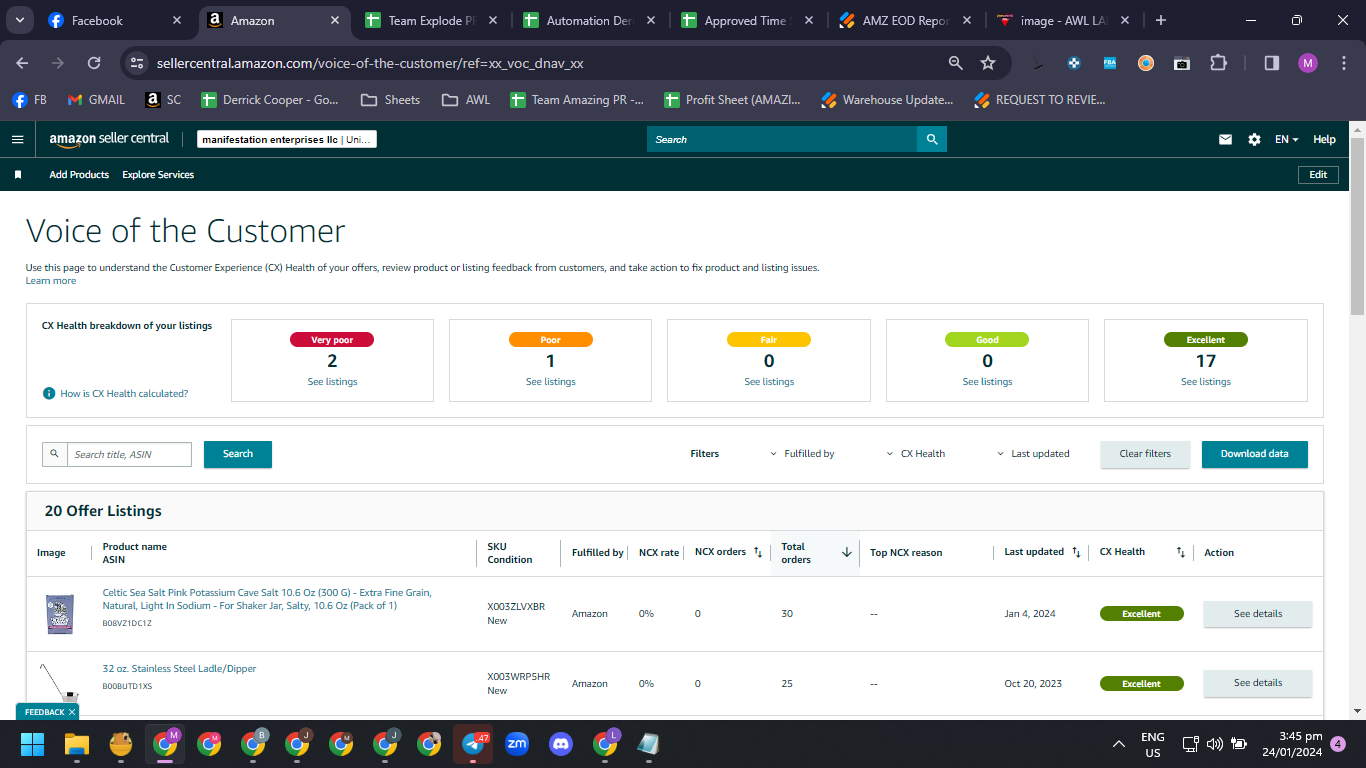Switch to the Team Explode PR browser tab
Viewport: 1366px width, 768px height.
[x=430, y=20]
